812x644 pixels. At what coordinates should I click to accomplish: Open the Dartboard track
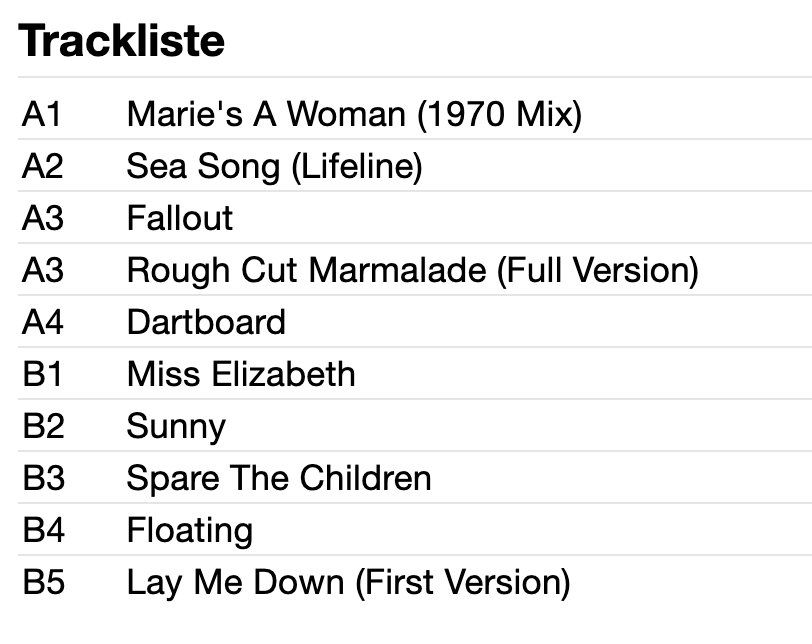tap(206, 322)
